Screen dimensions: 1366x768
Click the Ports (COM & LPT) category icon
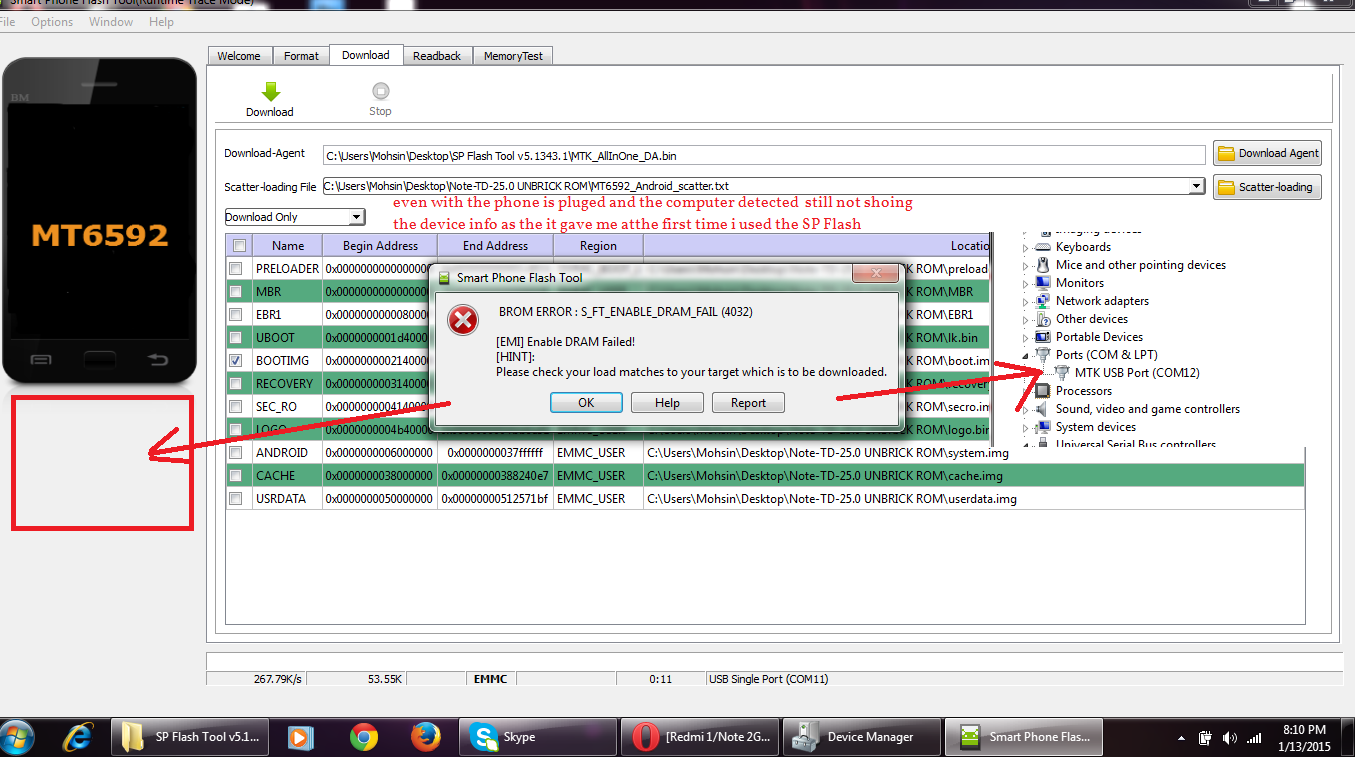tap(1044, 355)
